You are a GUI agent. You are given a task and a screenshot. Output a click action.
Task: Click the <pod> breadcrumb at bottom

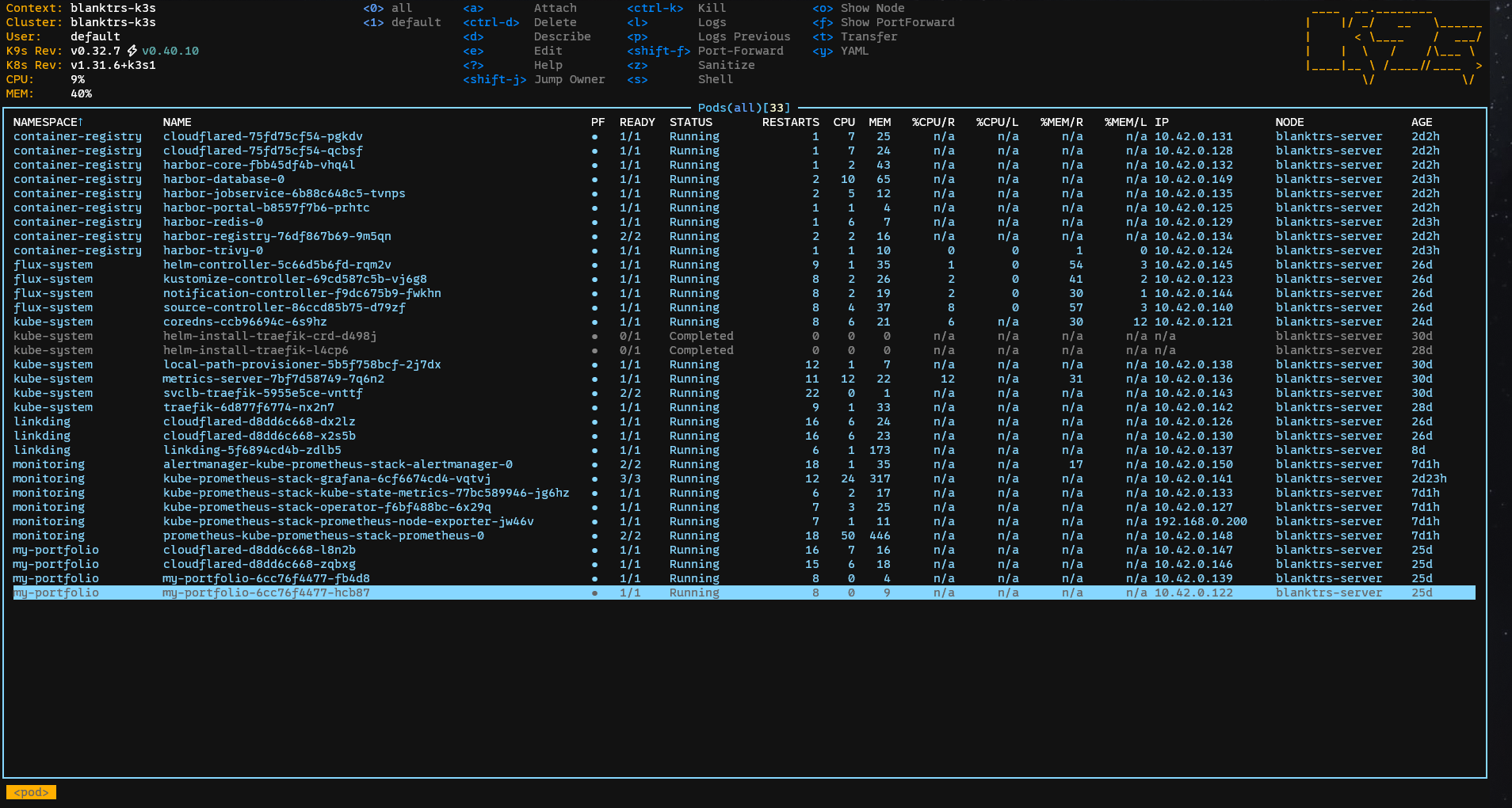coord(31,792)
